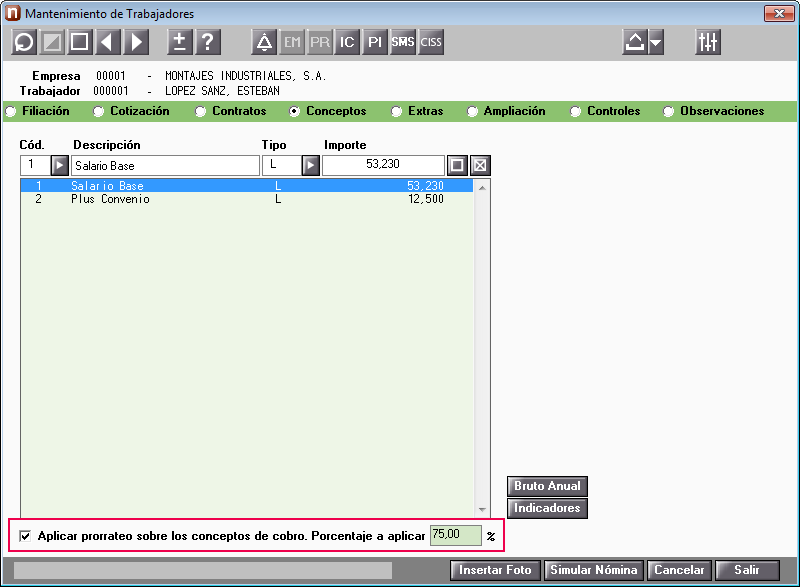The image size is (800, 587).
Task: Select the Extras radio option
Action: (396, 111)
